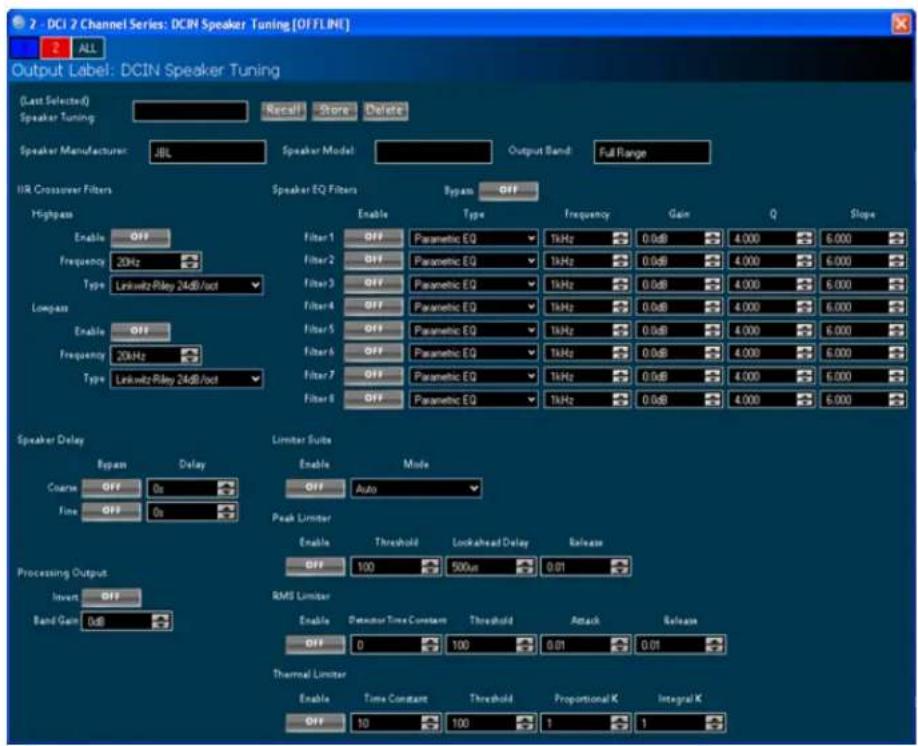Image resolution: width=918 pixels, height=746 pixels.
Task: Click Filter 1 Gain spinner arrows
Action: click(713, 238)
